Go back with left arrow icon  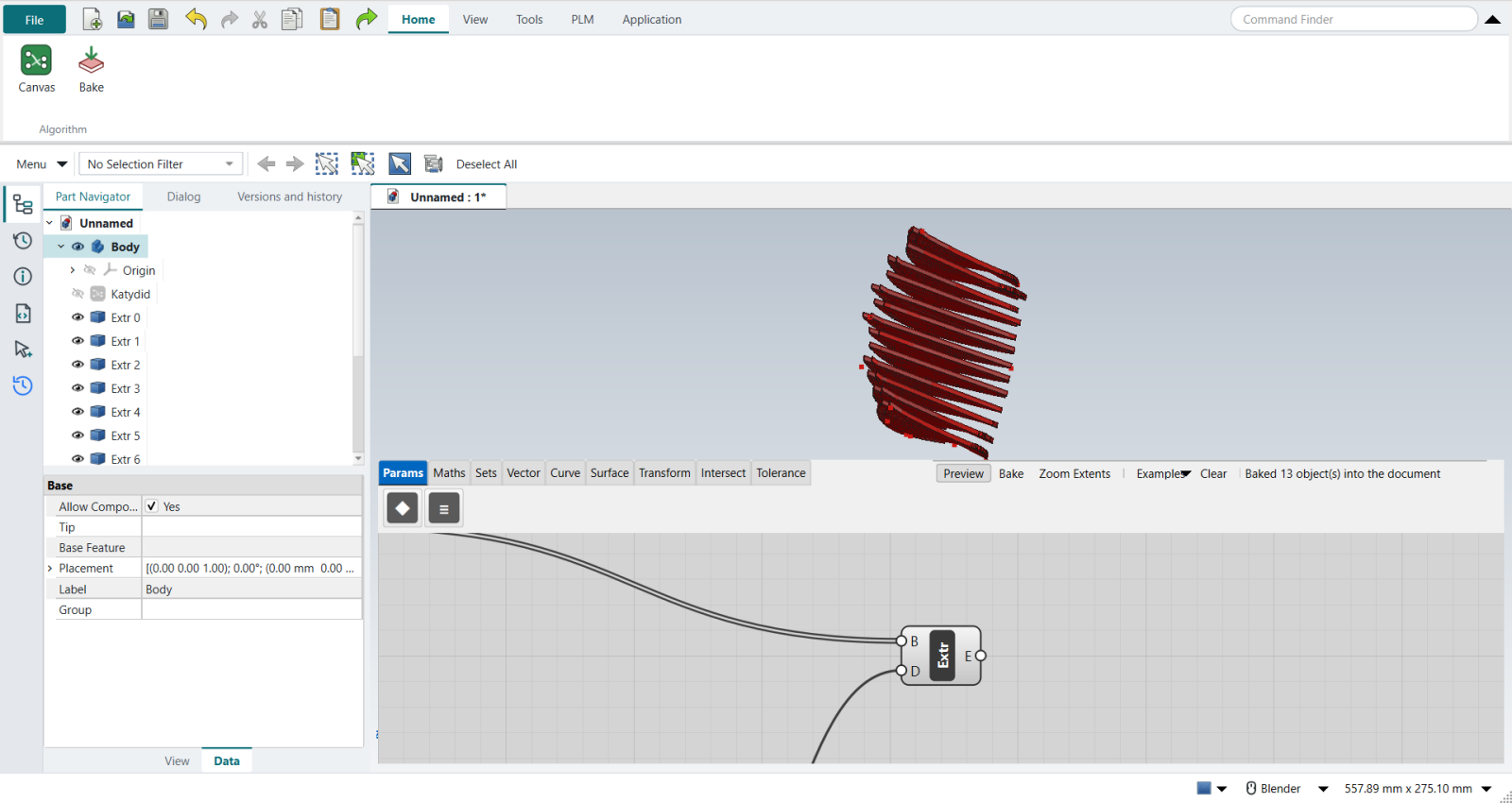pyautogui.click(x=266, y=163)
